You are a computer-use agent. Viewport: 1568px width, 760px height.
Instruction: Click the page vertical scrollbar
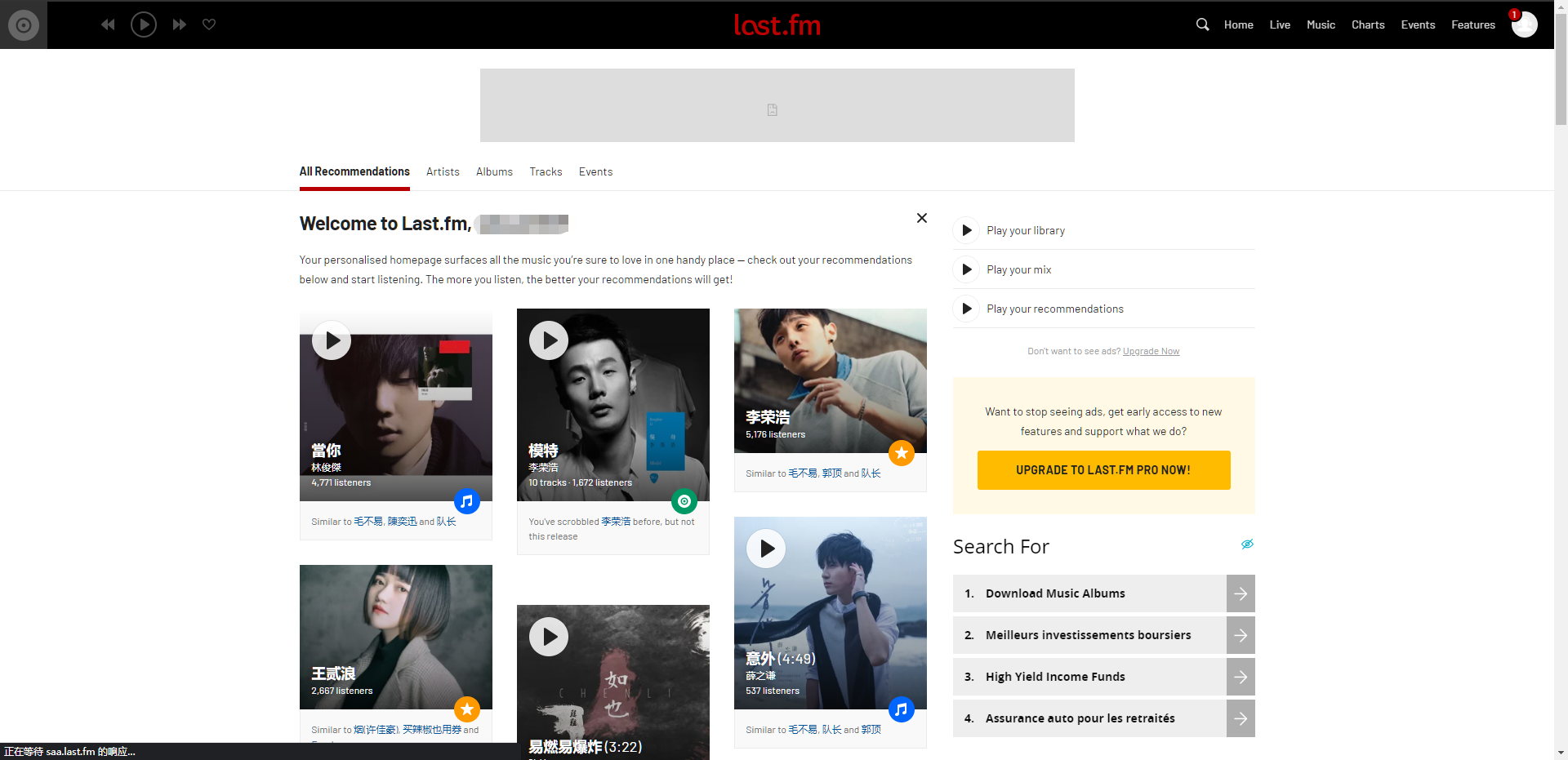point(1561,69)
